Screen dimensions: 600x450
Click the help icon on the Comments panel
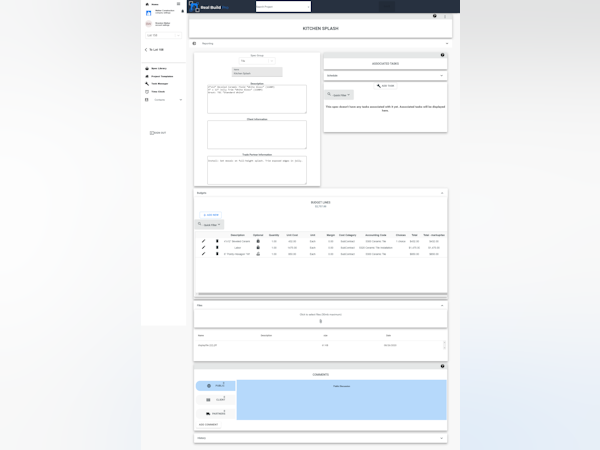443,366
